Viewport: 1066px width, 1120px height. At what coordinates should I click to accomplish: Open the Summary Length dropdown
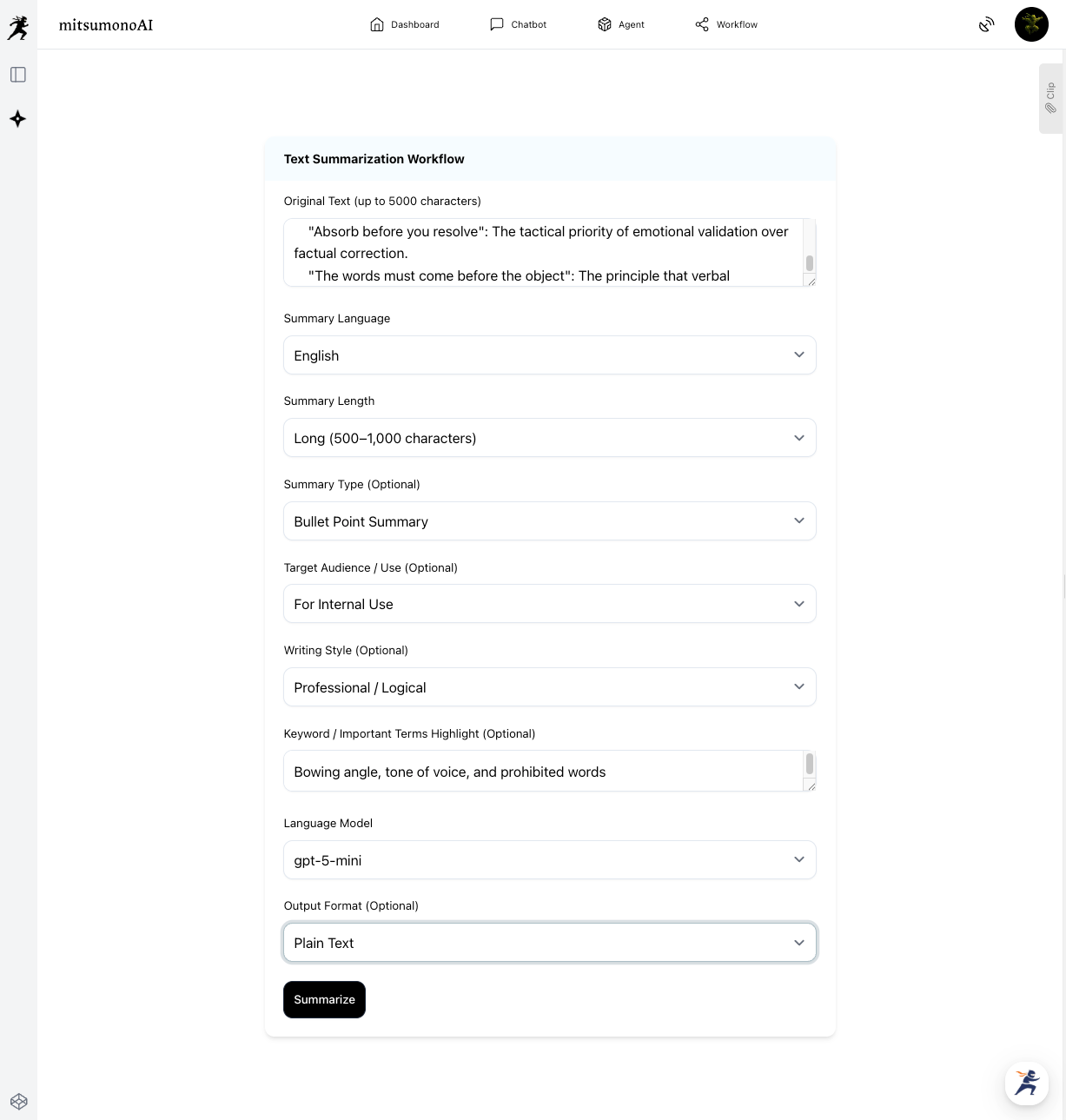(x=549, y=438)
